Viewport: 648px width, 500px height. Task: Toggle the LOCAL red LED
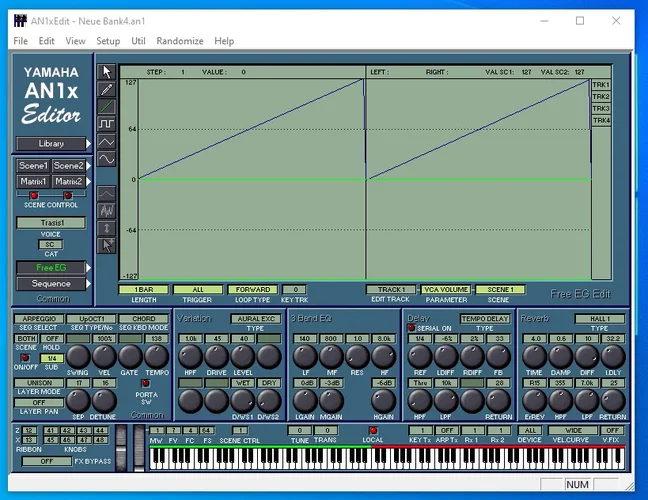tap(373, 430)
